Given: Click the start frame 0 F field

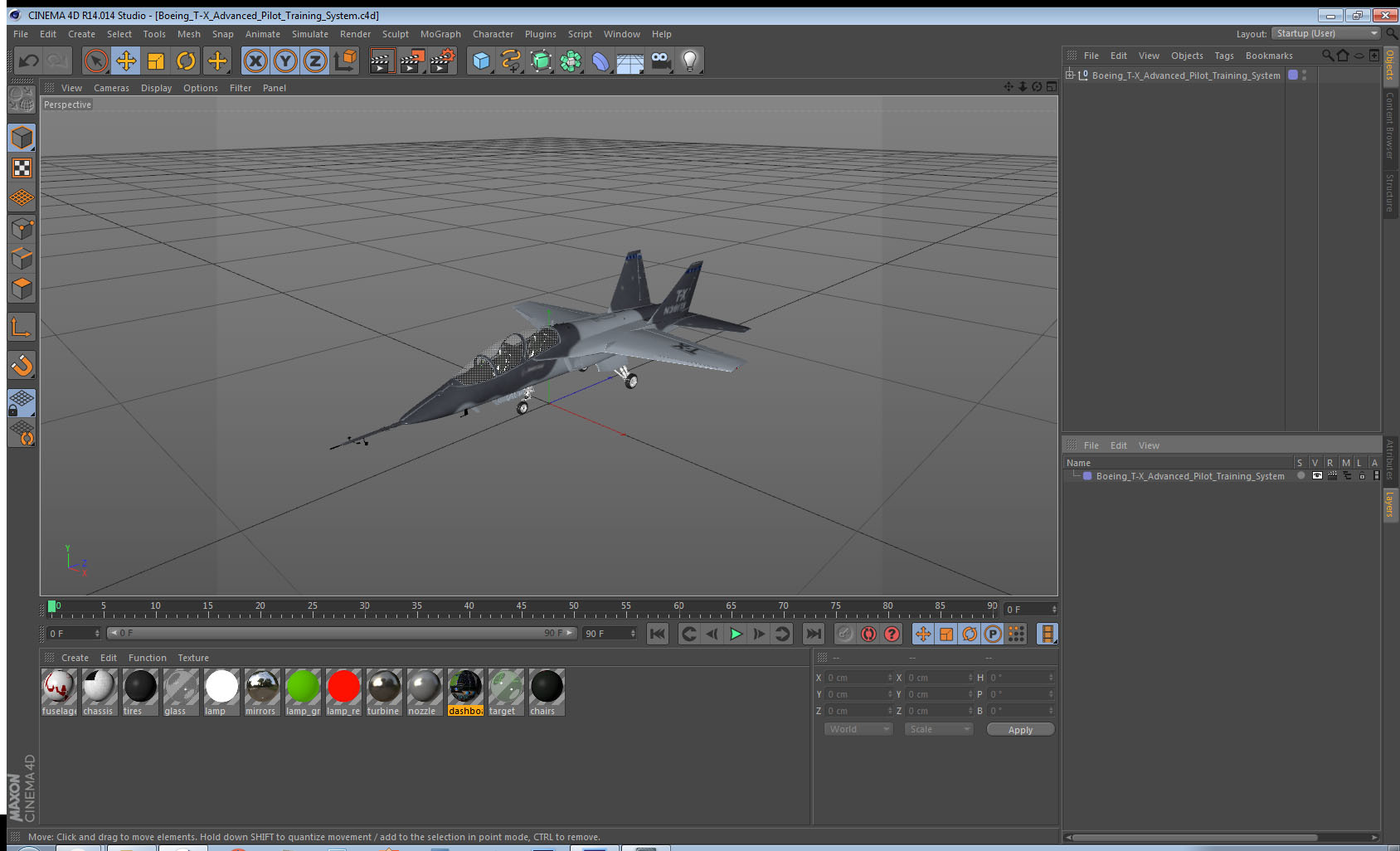Looking at the screenshot, I should point(73,633).
